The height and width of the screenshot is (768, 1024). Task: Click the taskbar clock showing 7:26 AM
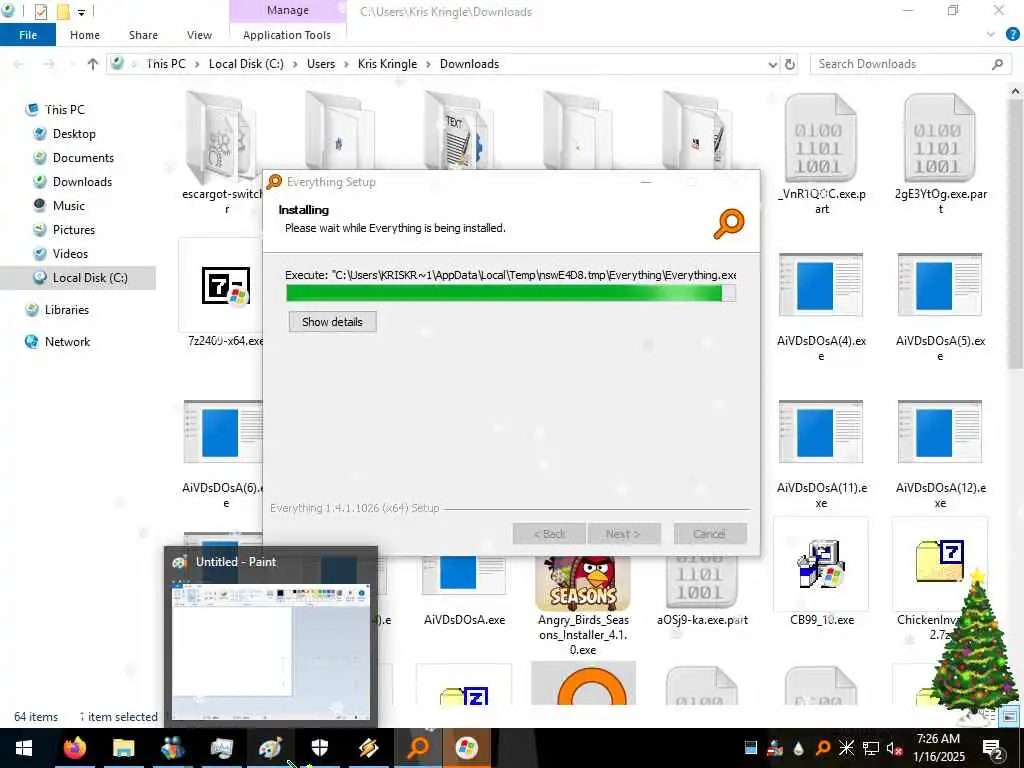tap(939, 748)
